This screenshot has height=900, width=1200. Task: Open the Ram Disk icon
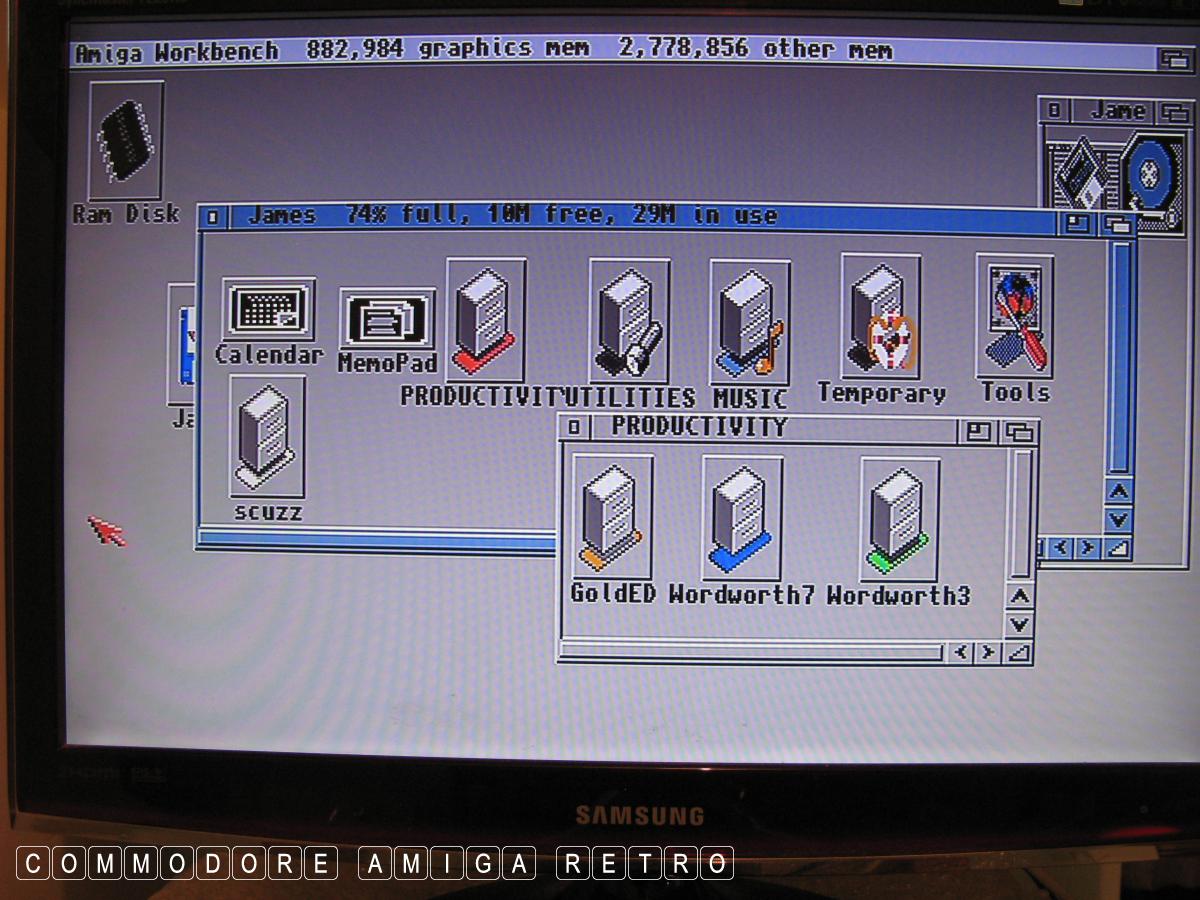(x=125, y=142)
